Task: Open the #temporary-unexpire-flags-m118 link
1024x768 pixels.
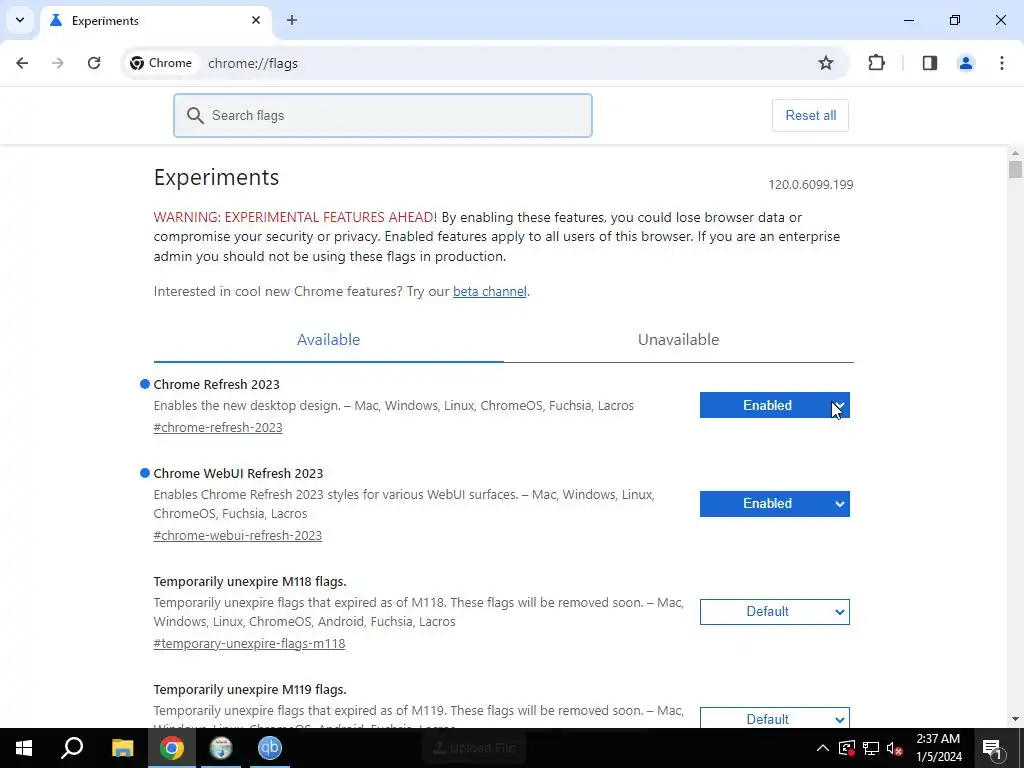Action: pyautogui.click(x=249, y=643)
